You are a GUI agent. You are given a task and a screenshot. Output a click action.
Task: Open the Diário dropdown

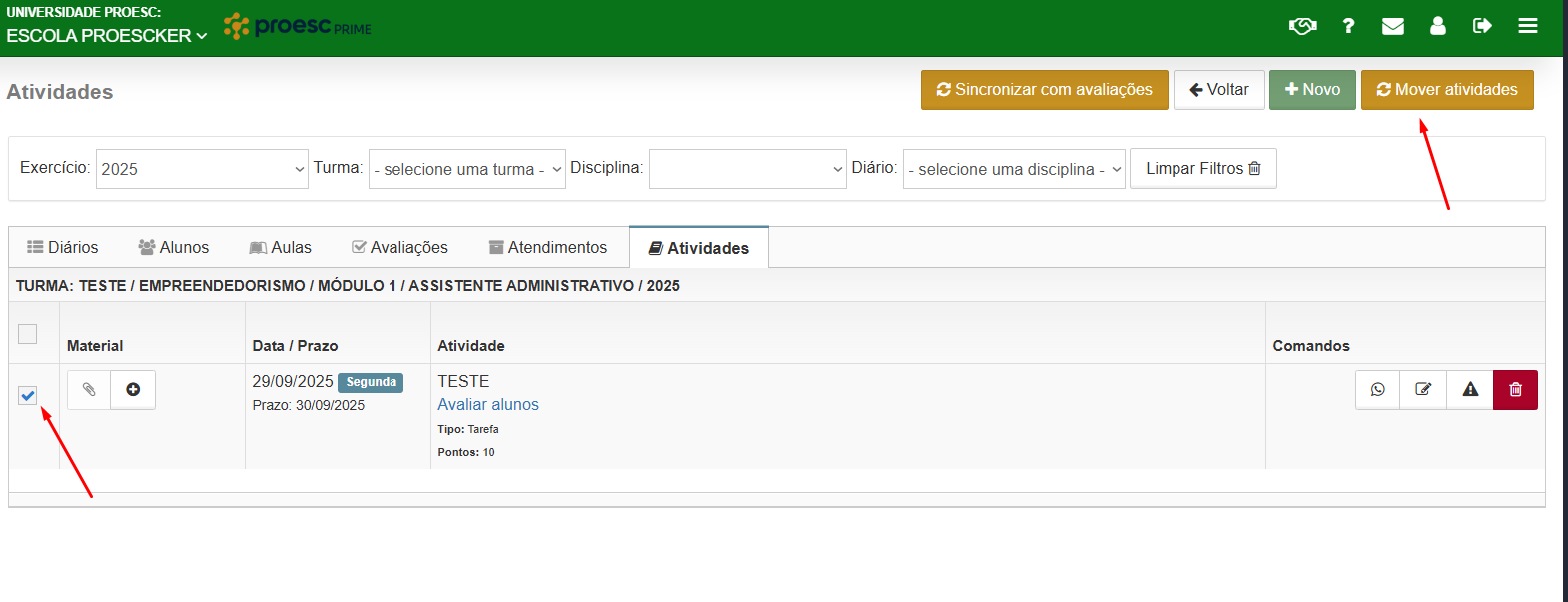[x=1013, y=169]
